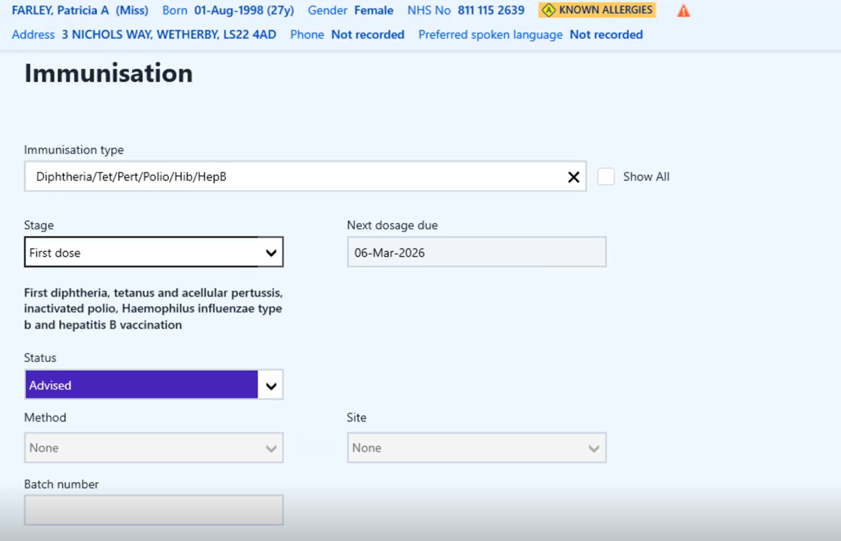
Task: Click the Next dosage due date field
Action: [x=476, y=252]
